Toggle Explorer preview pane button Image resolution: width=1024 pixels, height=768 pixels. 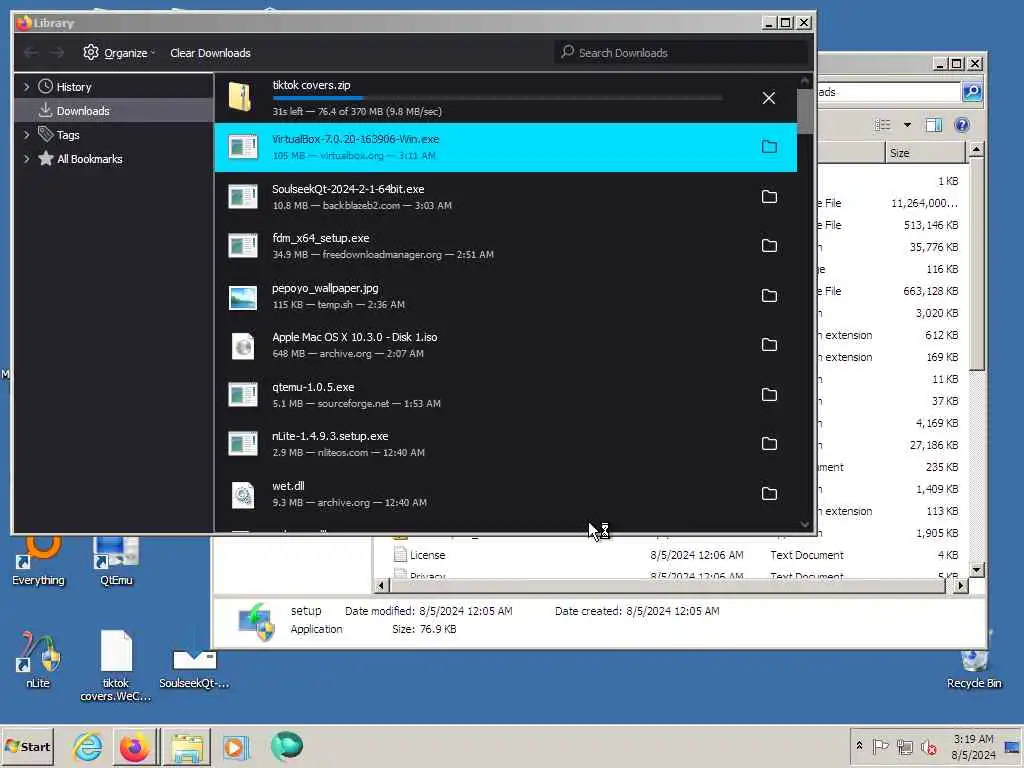pyautogui.click(x=934, y=125)
